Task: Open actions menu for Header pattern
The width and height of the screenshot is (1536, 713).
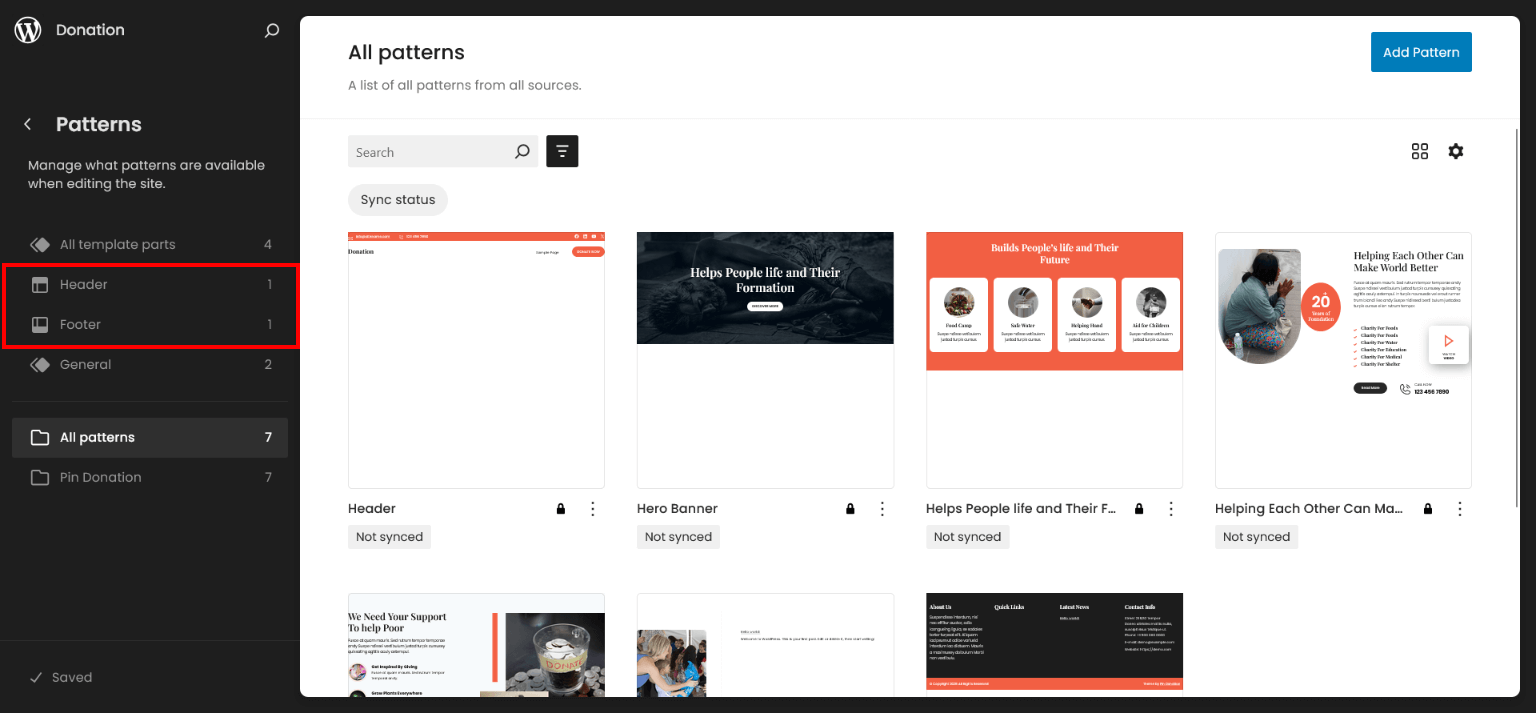Action: coord(593,509)
